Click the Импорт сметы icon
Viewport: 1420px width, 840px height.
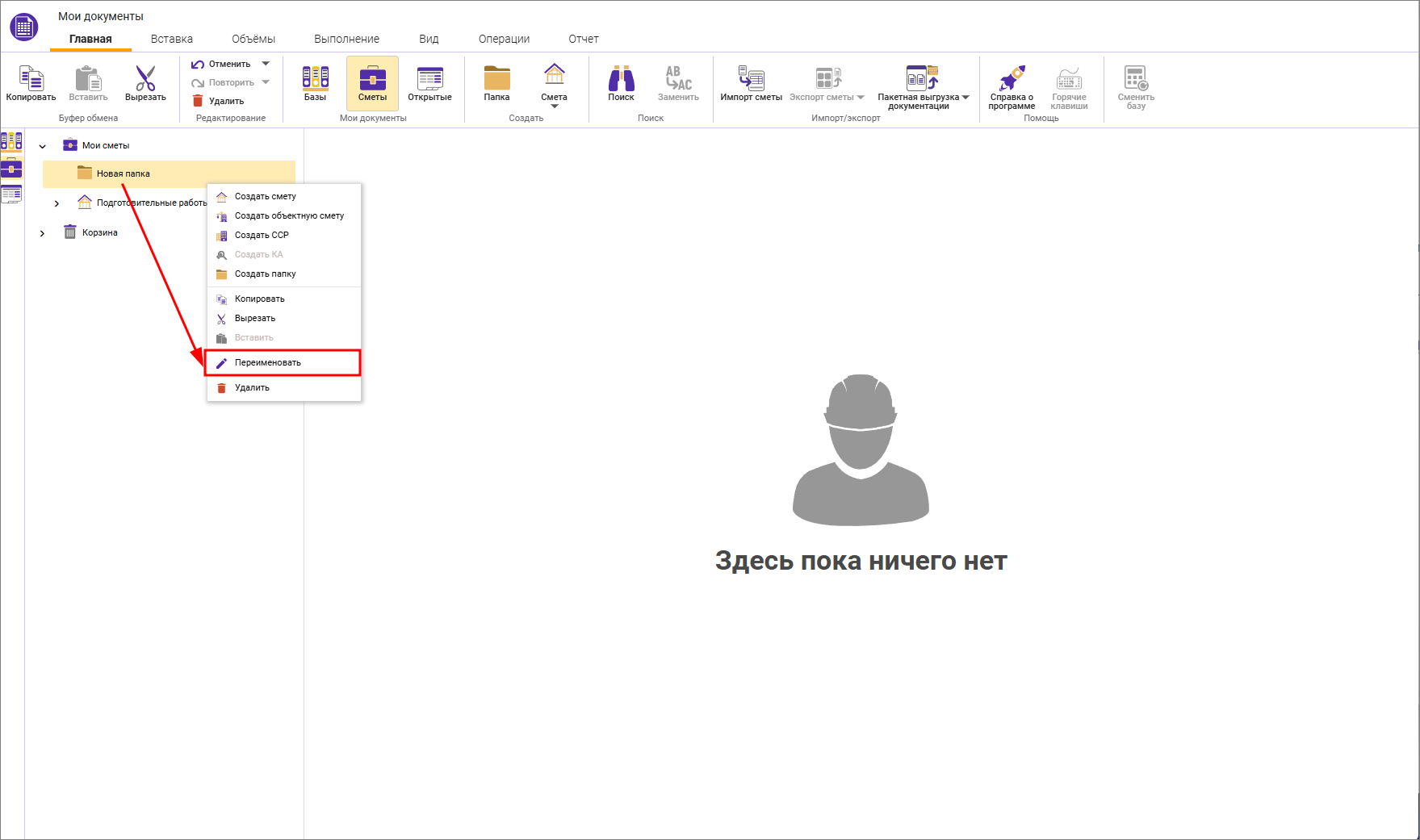pyautogui.click(x=751, y=83)
